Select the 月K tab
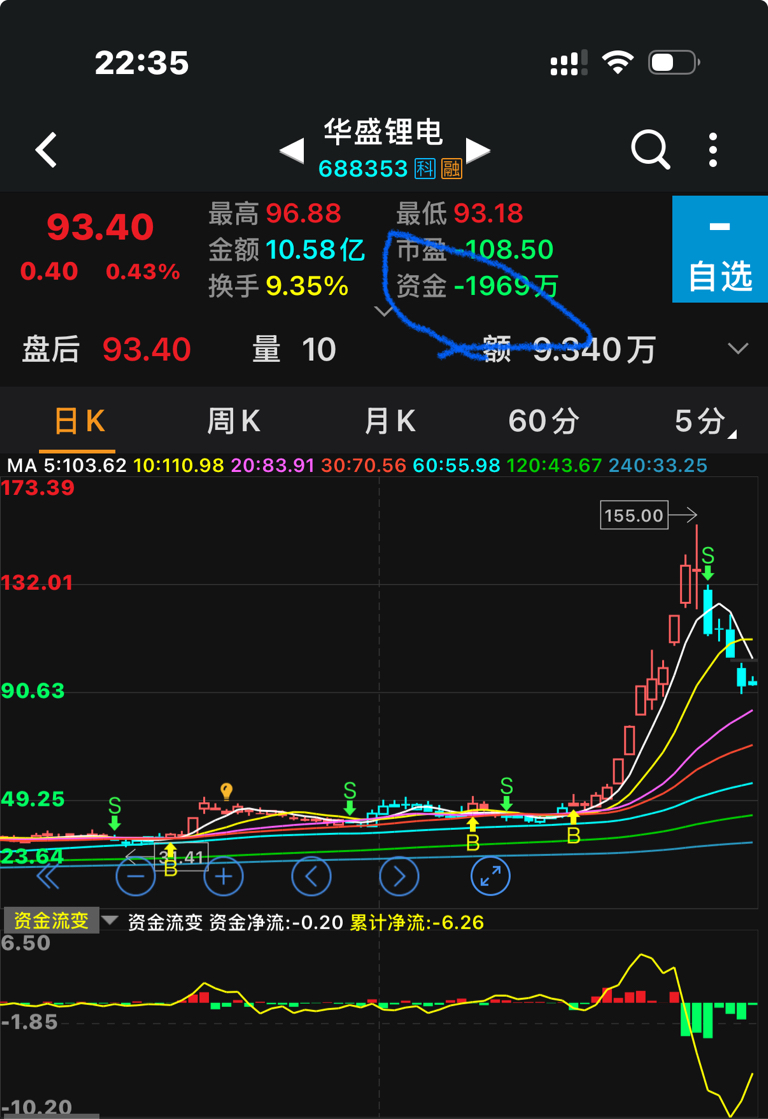768x1119 pixels. tap(390, 421)
